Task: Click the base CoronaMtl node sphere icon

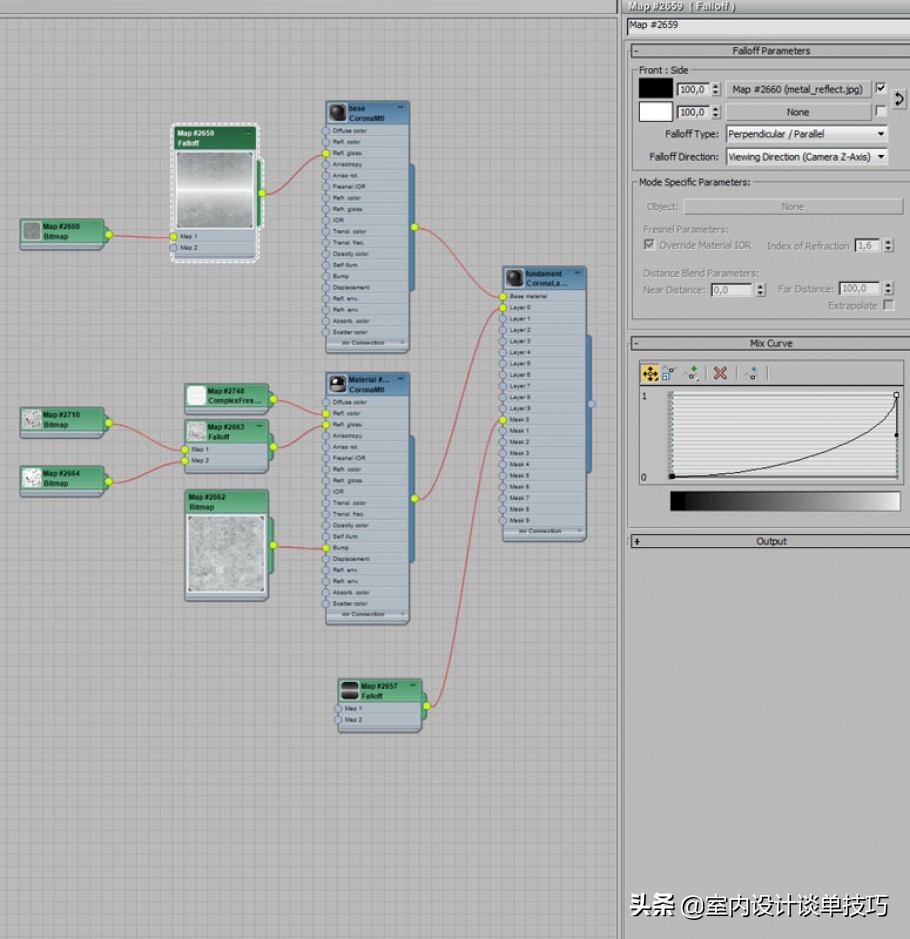Action: [336, 112]
